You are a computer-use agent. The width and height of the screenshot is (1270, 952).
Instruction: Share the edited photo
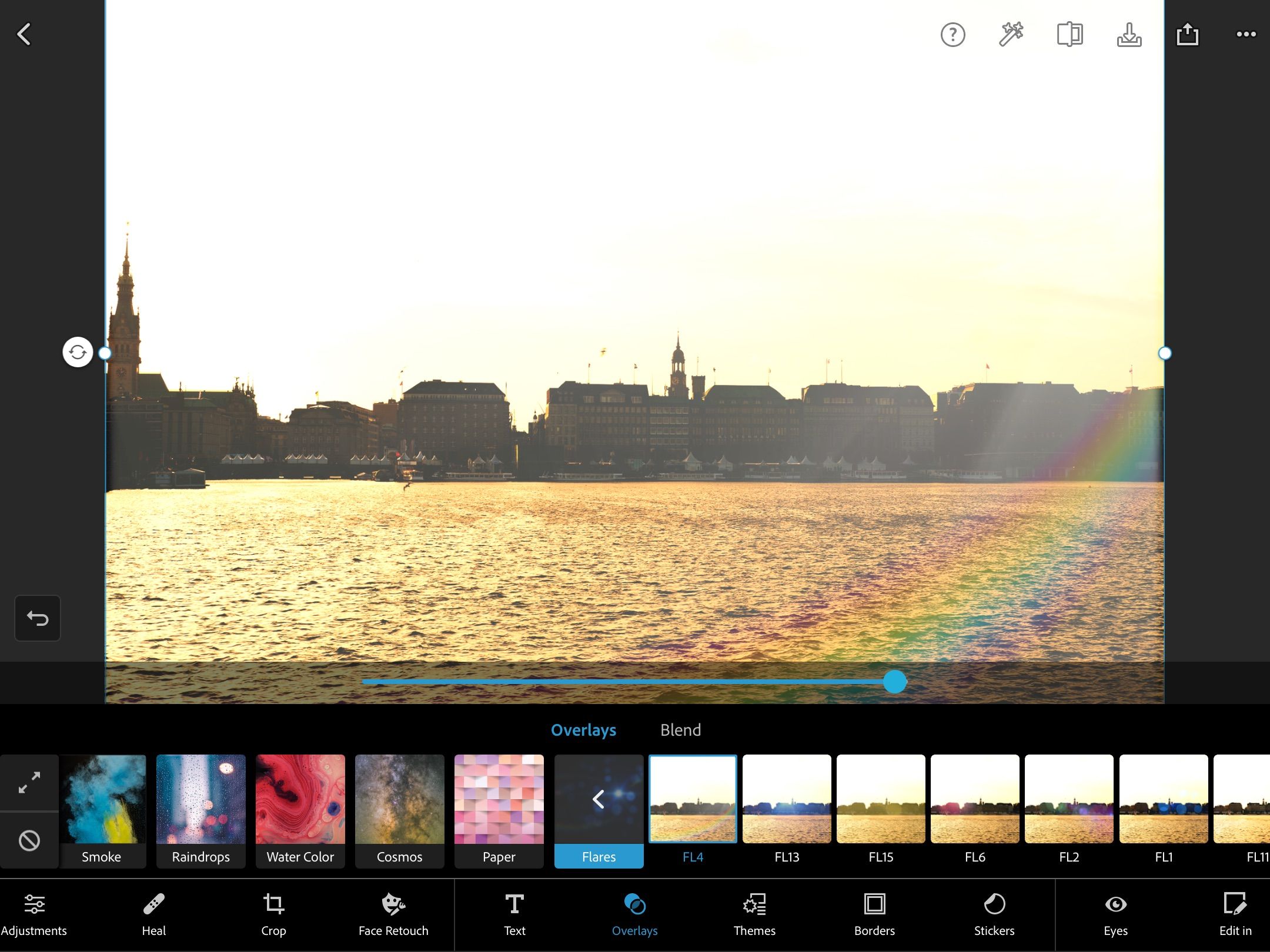click(x=1188, y=35)
